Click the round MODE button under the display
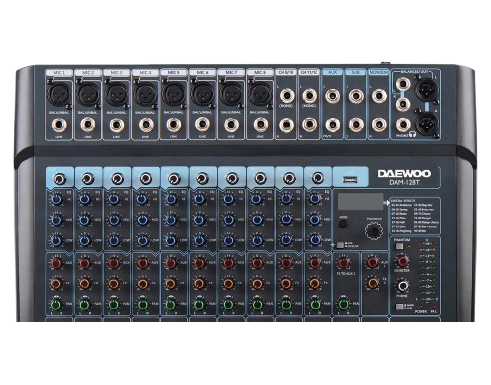This screenshot has height=385, width=491. [342, 224]
